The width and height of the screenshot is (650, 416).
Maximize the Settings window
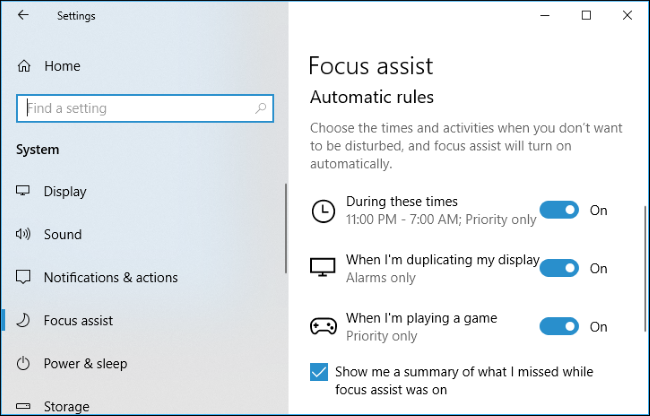[x=586, y=15]
